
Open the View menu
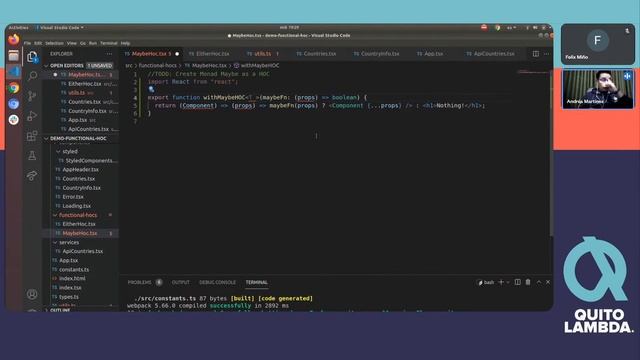coord(72,43)
